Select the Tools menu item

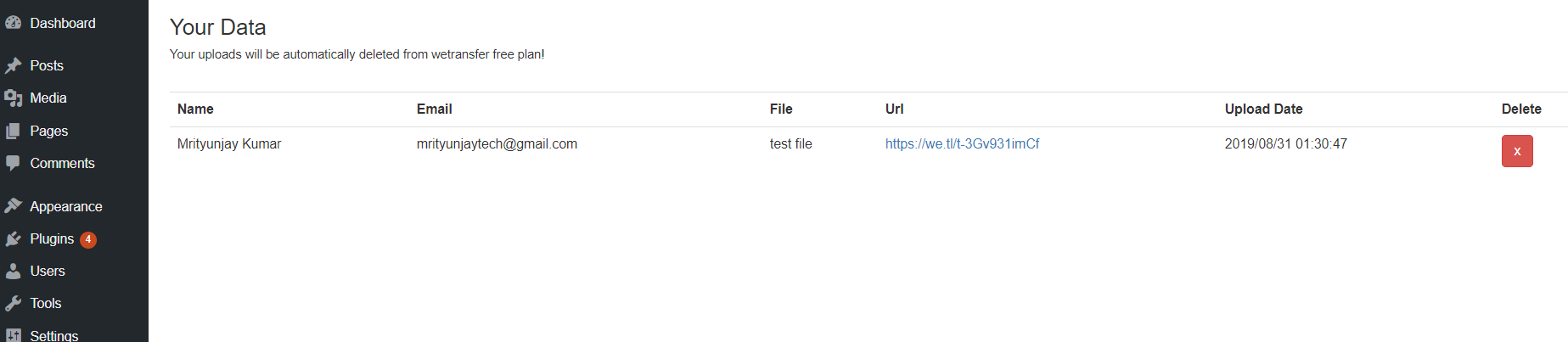click(x=46, y=304)
